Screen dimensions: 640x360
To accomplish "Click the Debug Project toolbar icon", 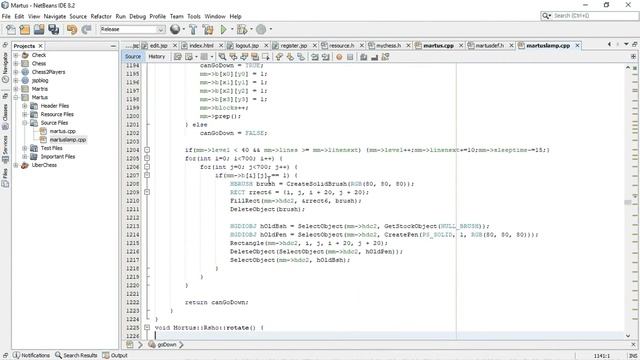I will tap(242, 29).
